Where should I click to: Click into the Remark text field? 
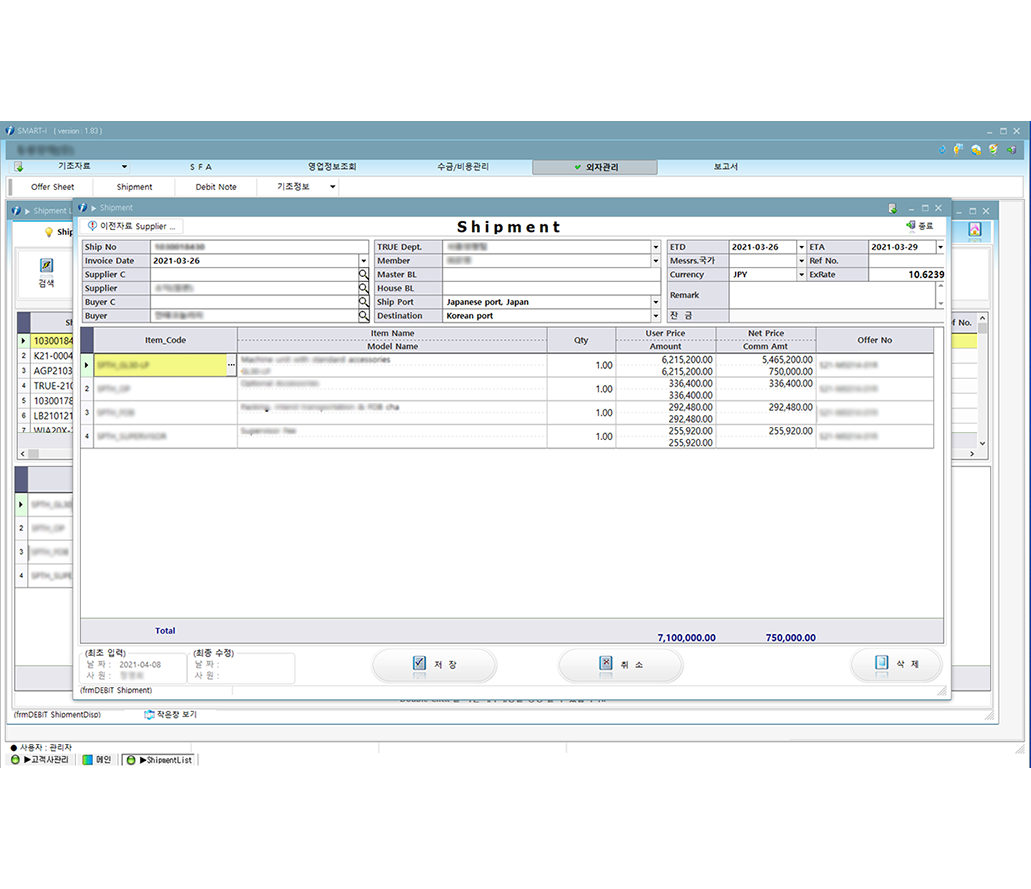click(832, 295)
